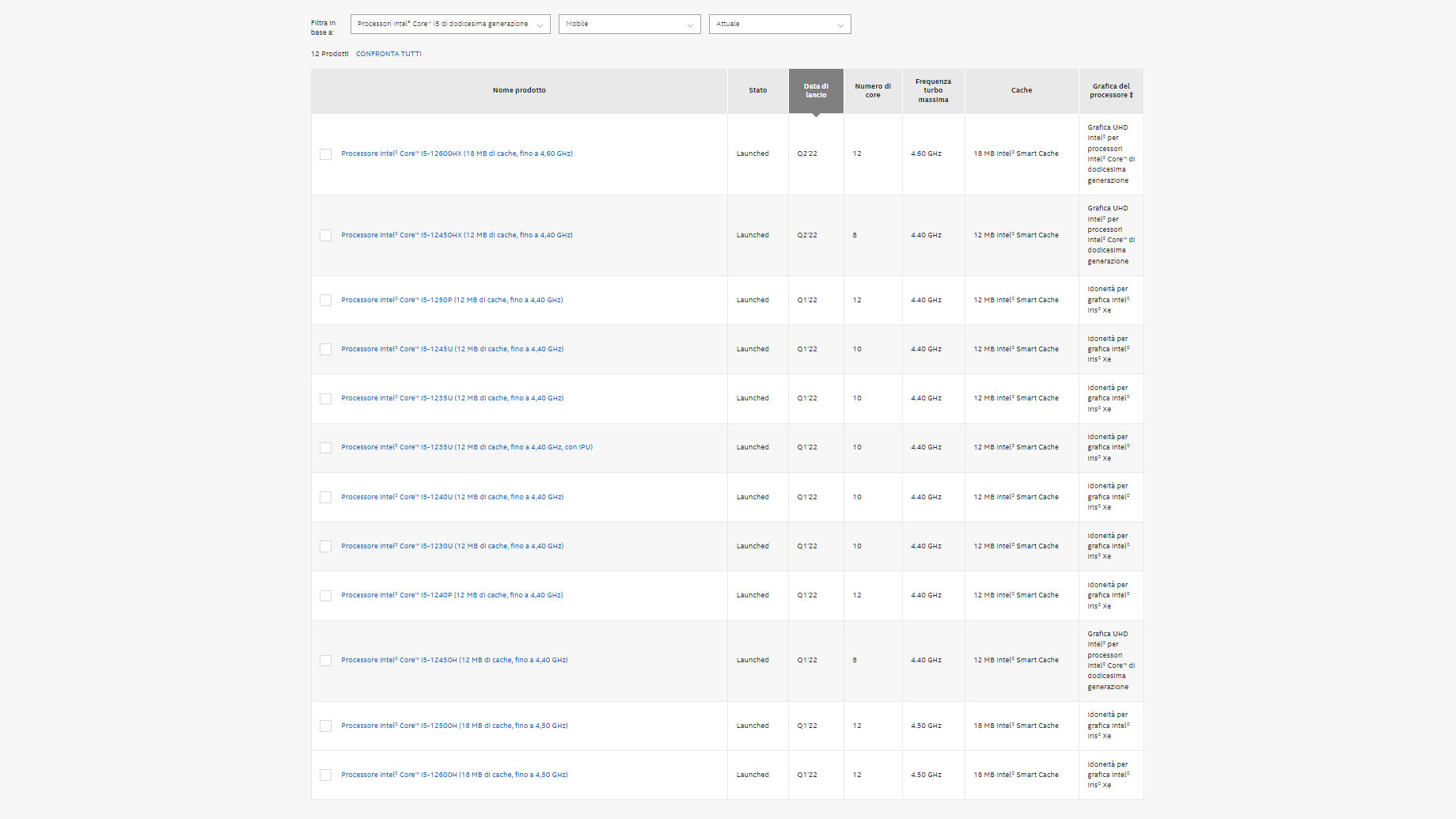
Task: Open the Core i5-12450H product link
Action: 454,660
